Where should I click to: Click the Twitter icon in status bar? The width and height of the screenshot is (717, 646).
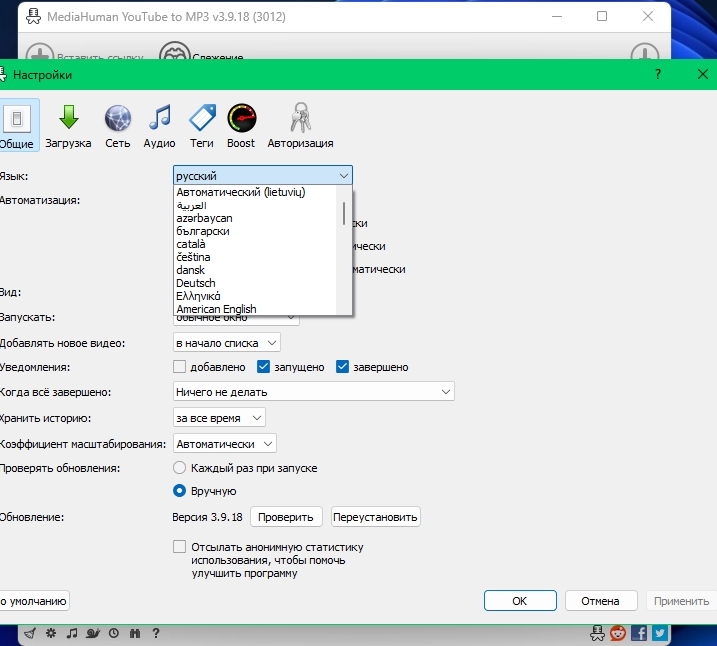point(660,633)
